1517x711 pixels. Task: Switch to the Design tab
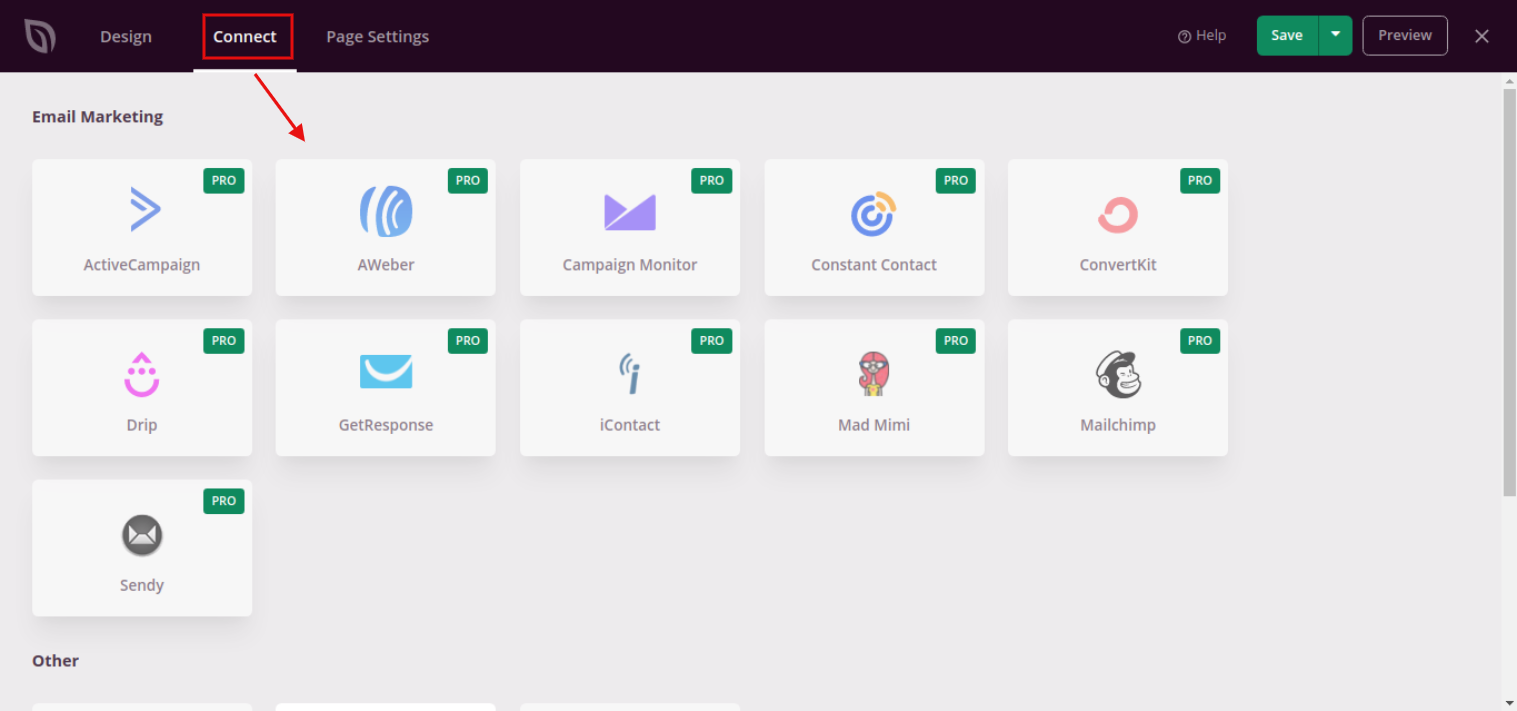tap(125, 36)
